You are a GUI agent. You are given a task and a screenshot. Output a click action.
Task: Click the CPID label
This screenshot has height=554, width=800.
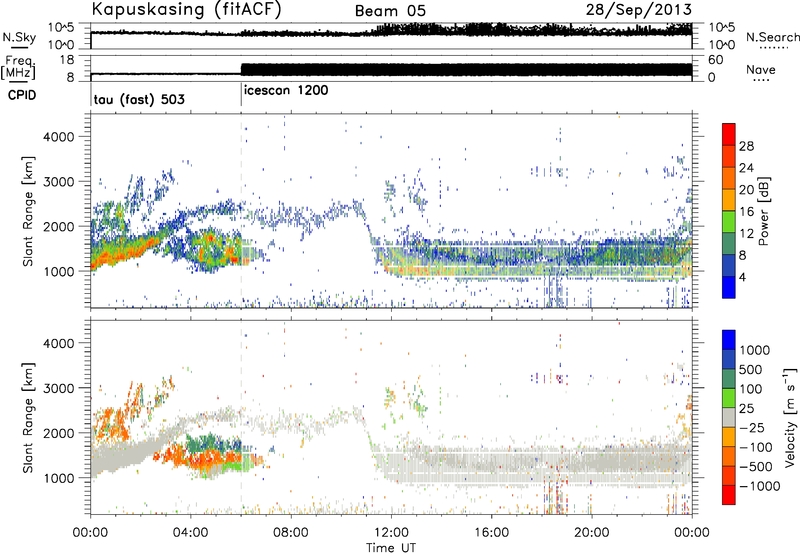(x=21, y=95)
